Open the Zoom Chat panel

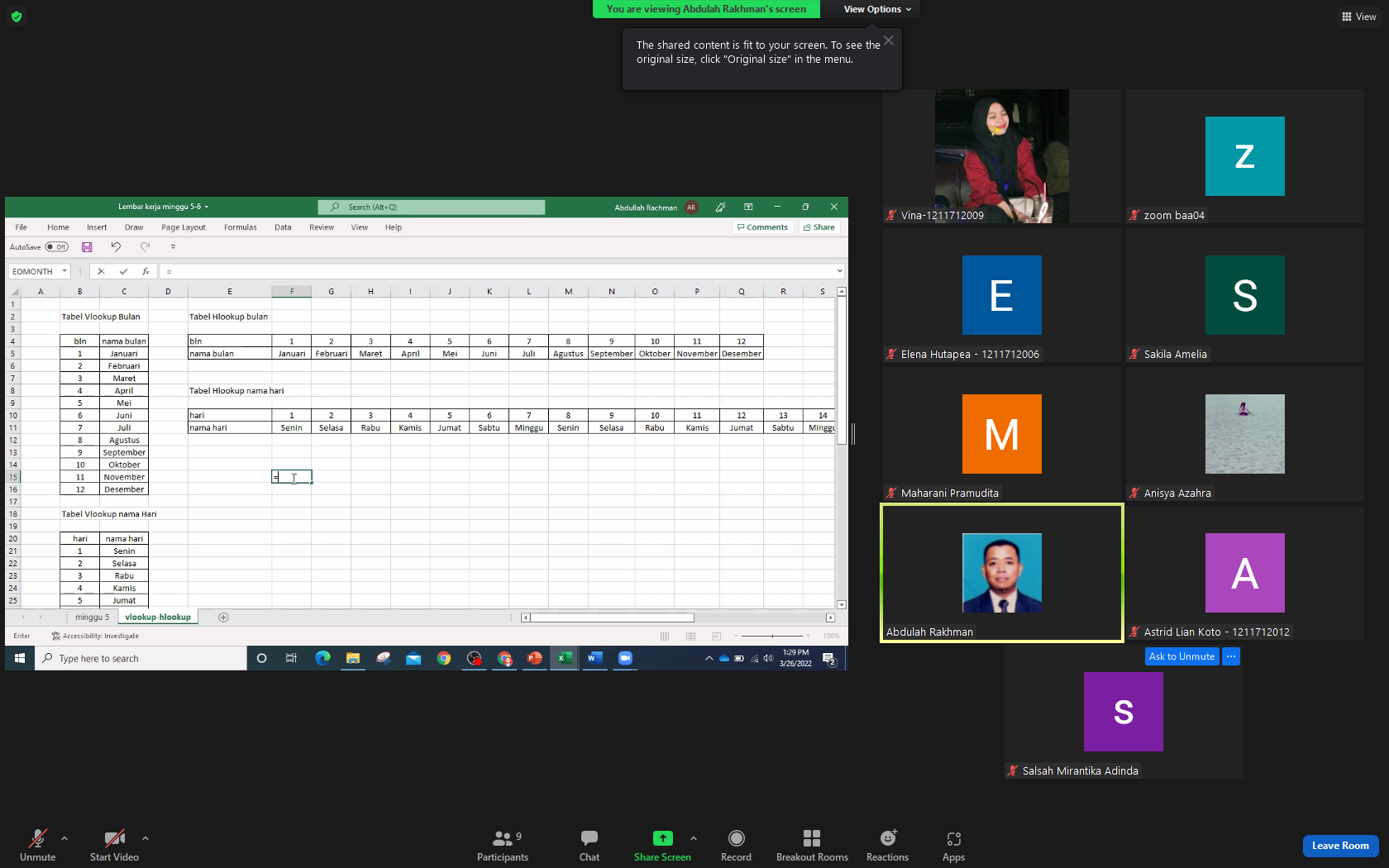click(x=589, y=846)
